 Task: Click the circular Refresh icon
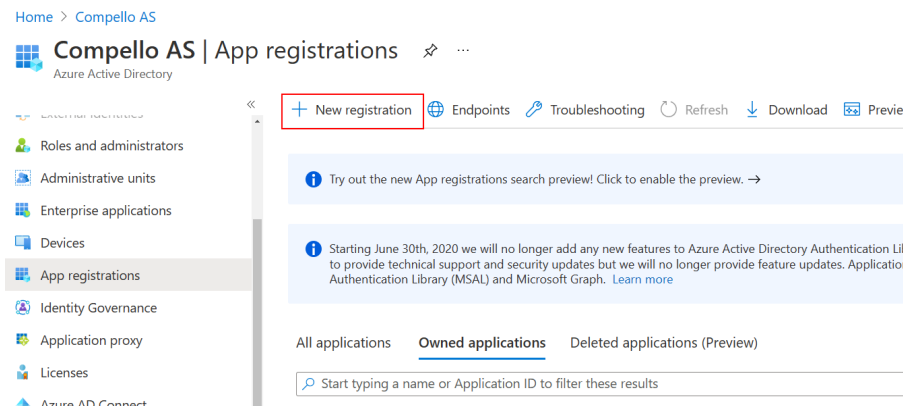coord(668,110)
